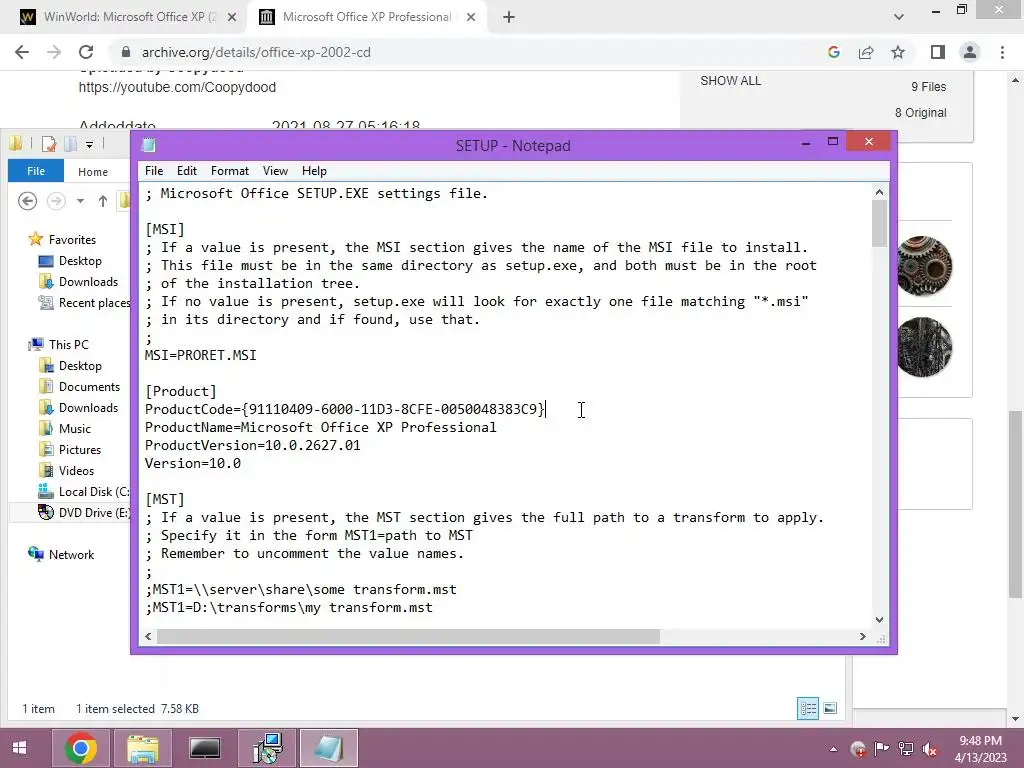Open Pictures folder under This PC

point(80,450)
